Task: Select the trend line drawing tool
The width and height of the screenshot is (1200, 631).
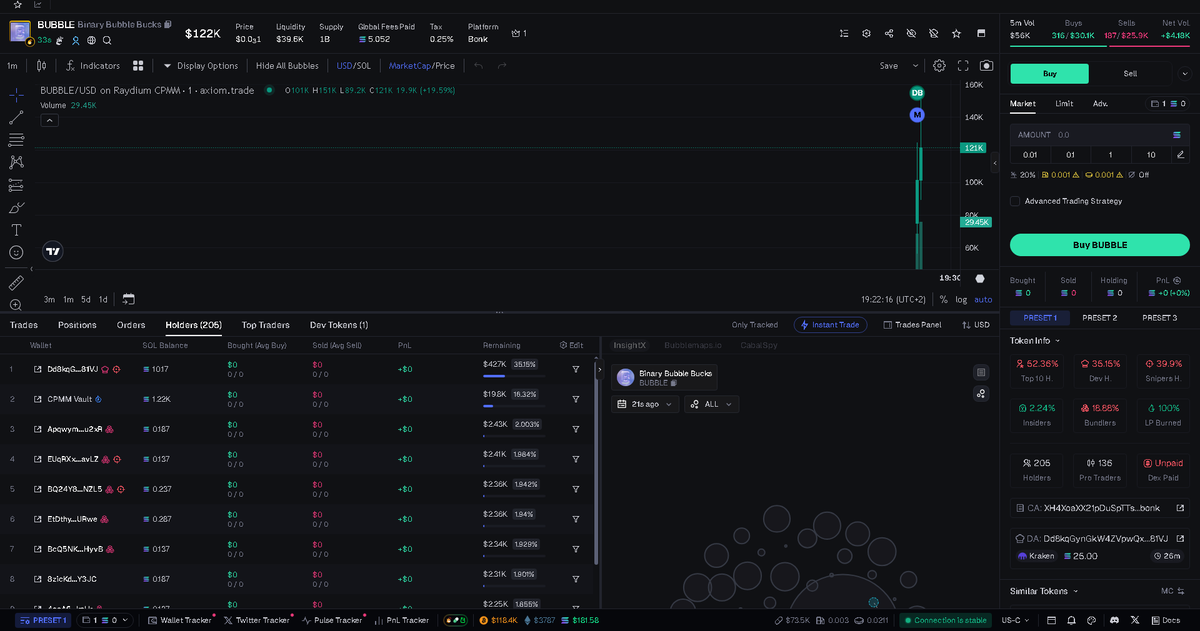Action: (x=16, y=117)
